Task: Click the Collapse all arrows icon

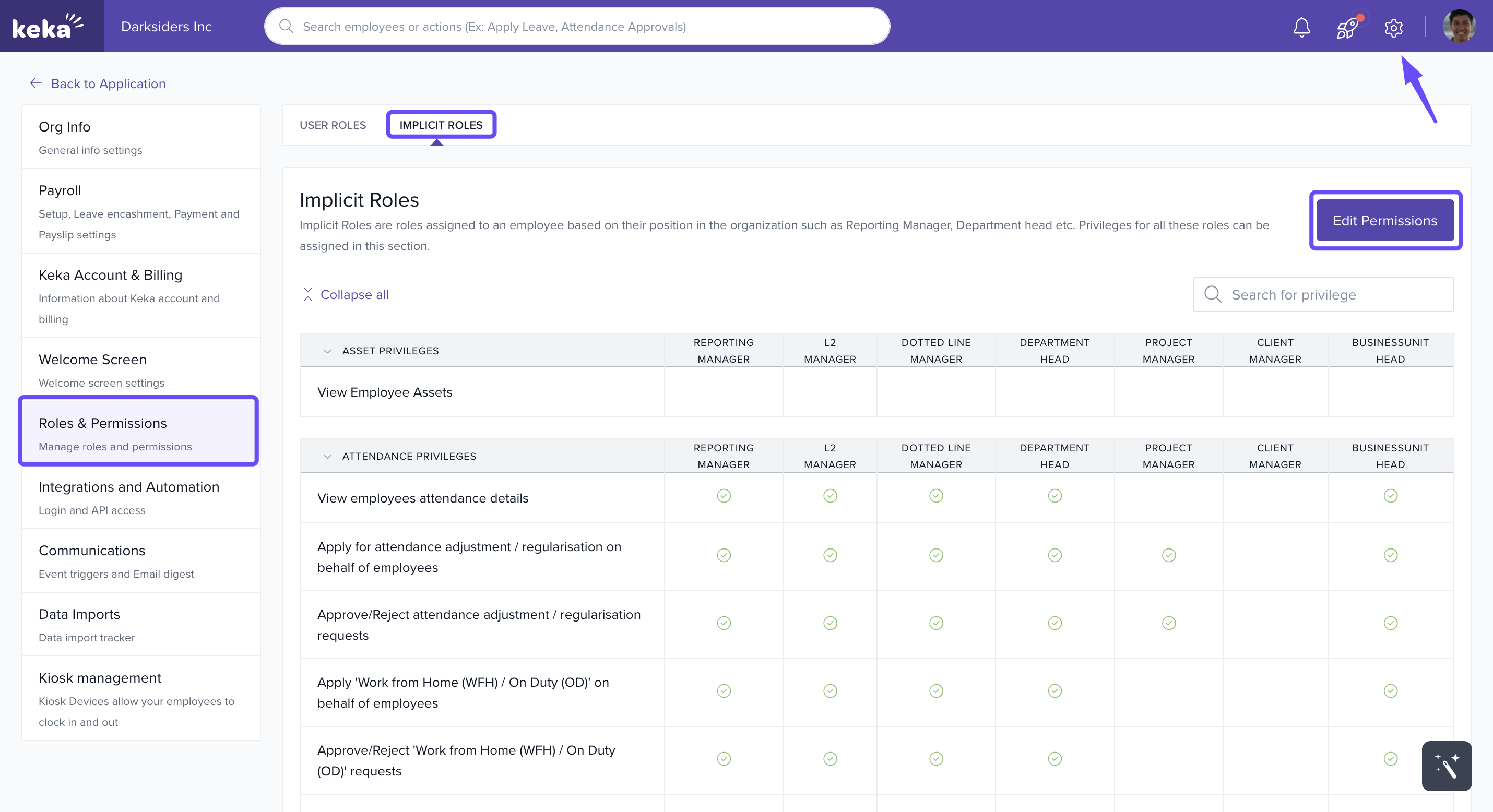Action: (308, 294)
